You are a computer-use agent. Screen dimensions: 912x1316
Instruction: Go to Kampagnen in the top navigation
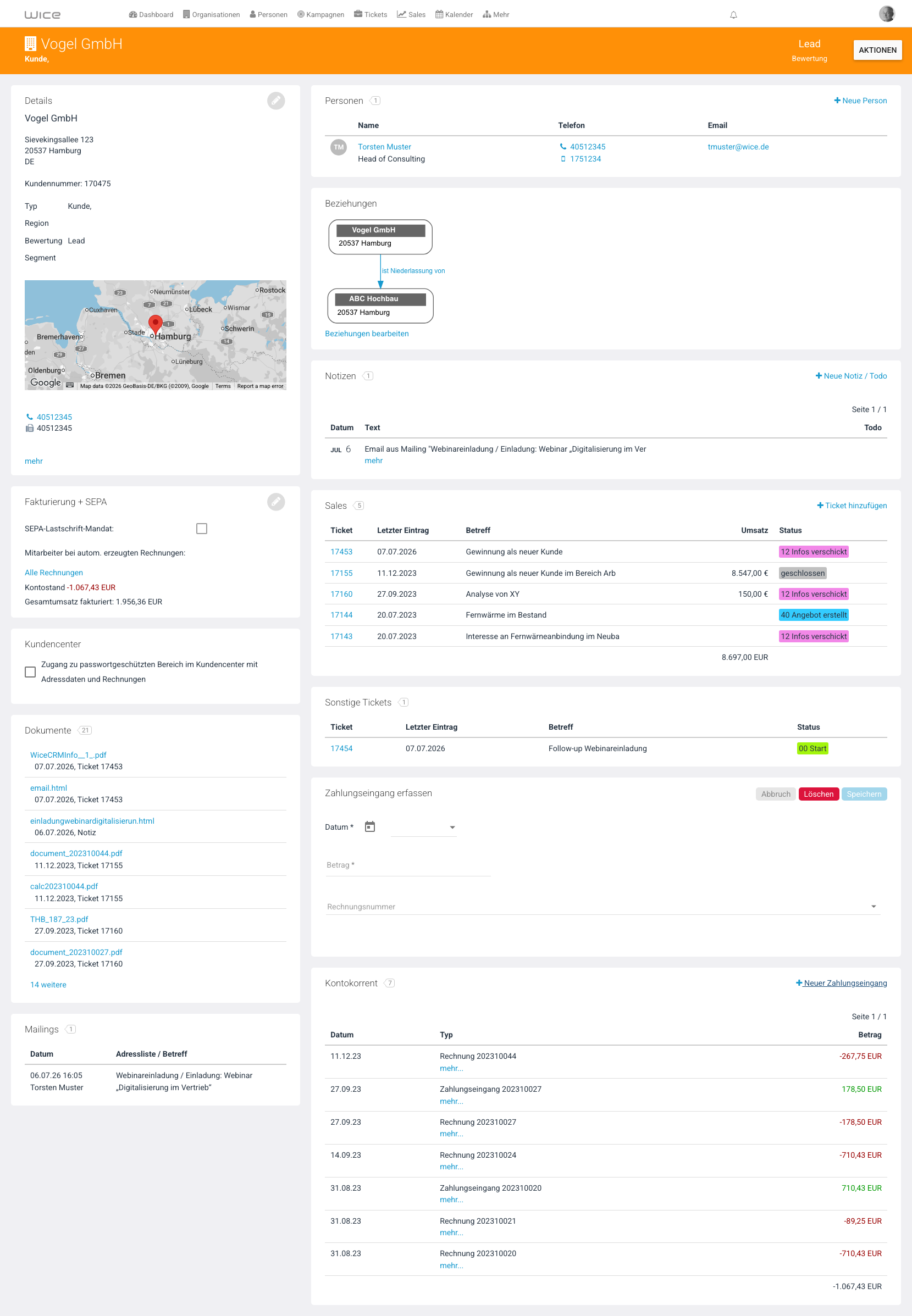[320, 15]
